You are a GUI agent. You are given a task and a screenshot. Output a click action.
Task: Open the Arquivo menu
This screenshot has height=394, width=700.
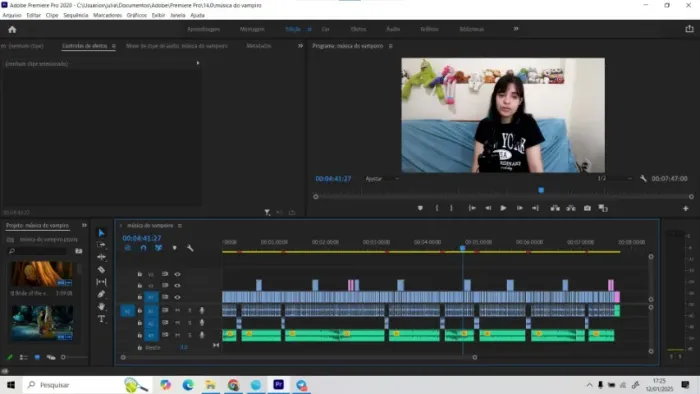pos(12,15)
